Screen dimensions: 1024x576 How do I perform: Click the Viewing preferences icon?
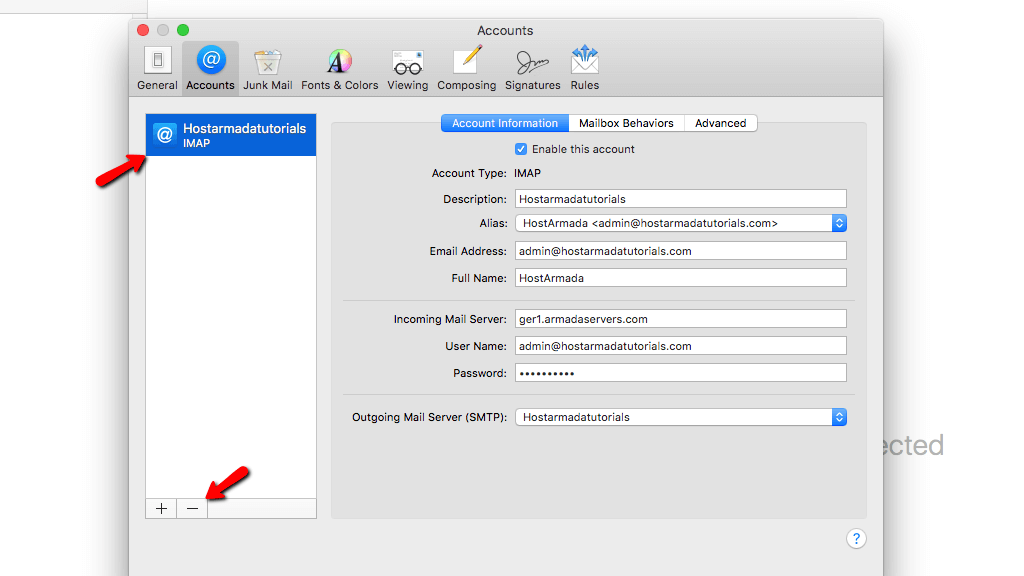(x=407, y=66)
